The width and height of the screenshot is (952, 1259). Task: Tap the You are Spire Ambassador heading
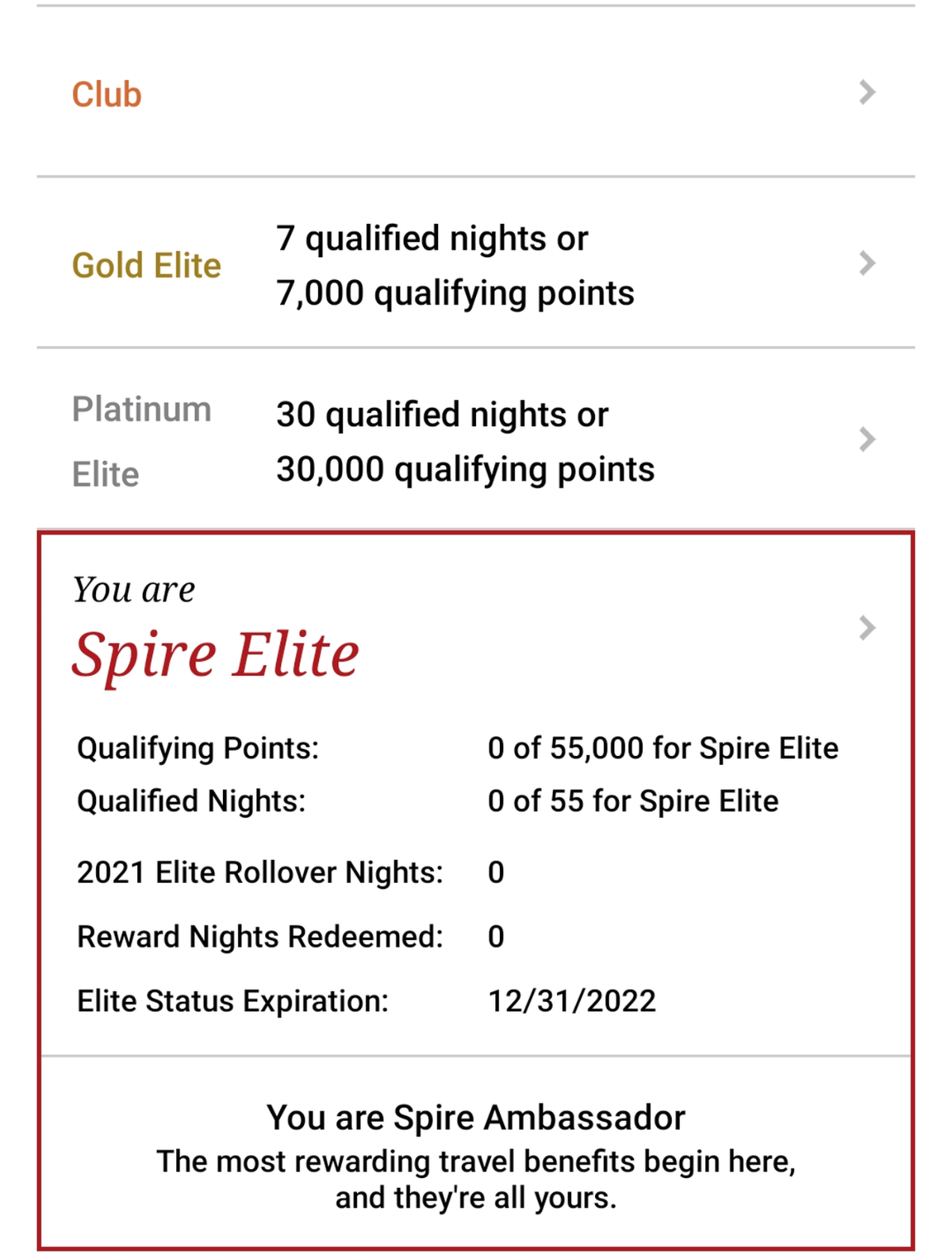[x=475, y=1118]
